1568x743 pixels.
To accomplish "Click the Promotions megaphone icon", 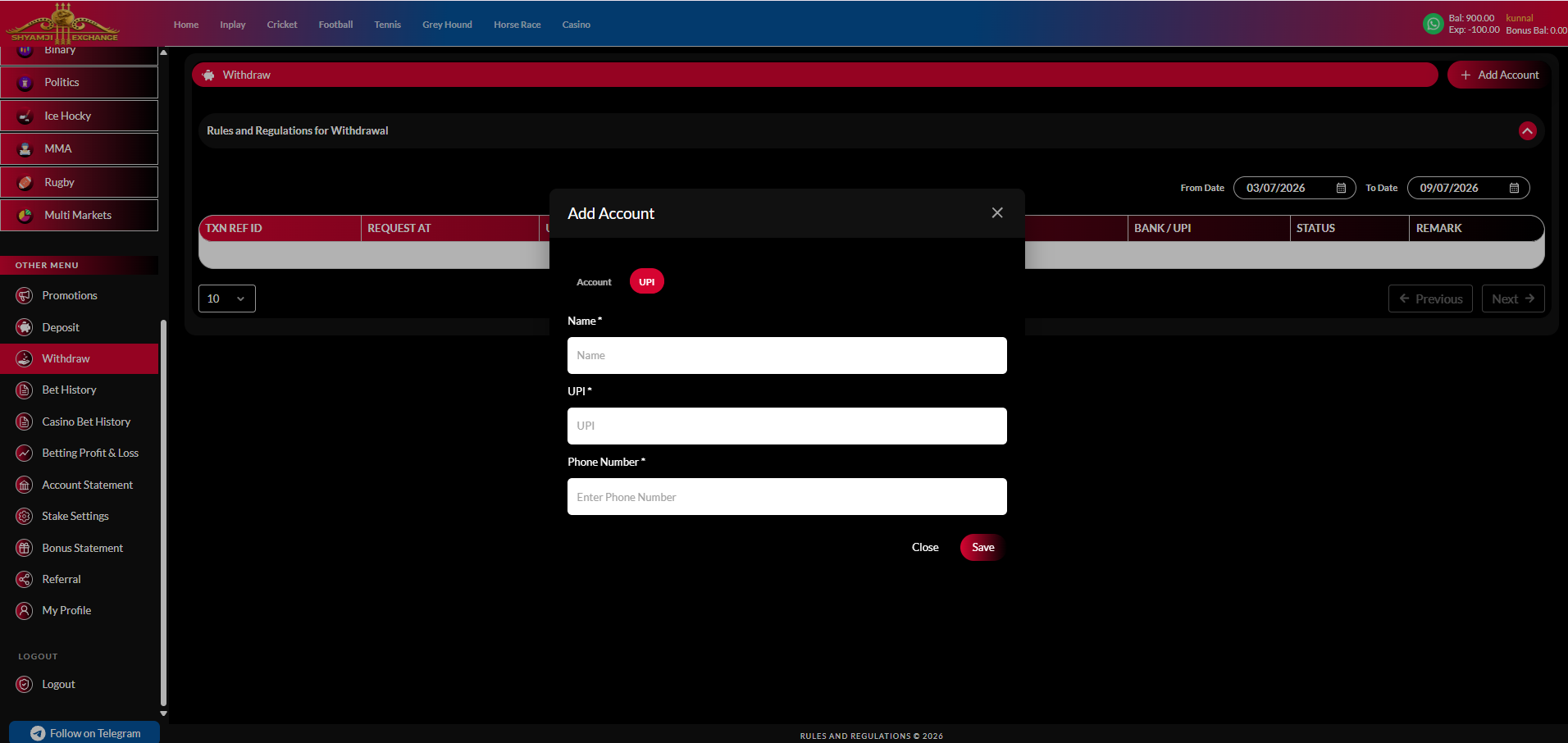I will [25, 295].
